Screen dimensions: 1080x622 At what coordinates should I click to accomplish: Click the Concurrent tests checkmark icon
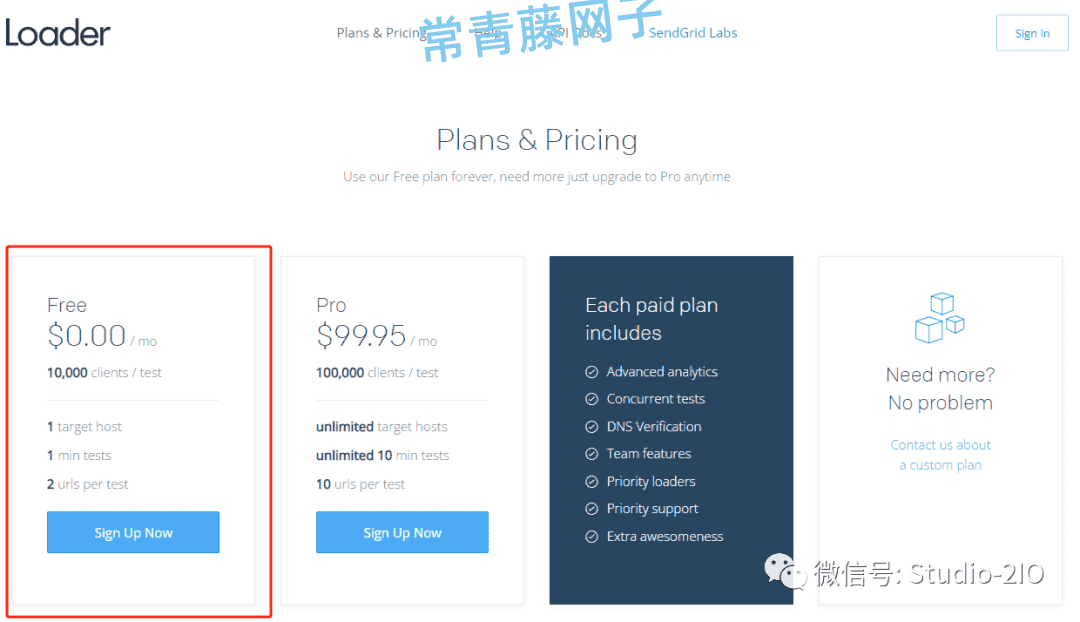tap(591, 399)
